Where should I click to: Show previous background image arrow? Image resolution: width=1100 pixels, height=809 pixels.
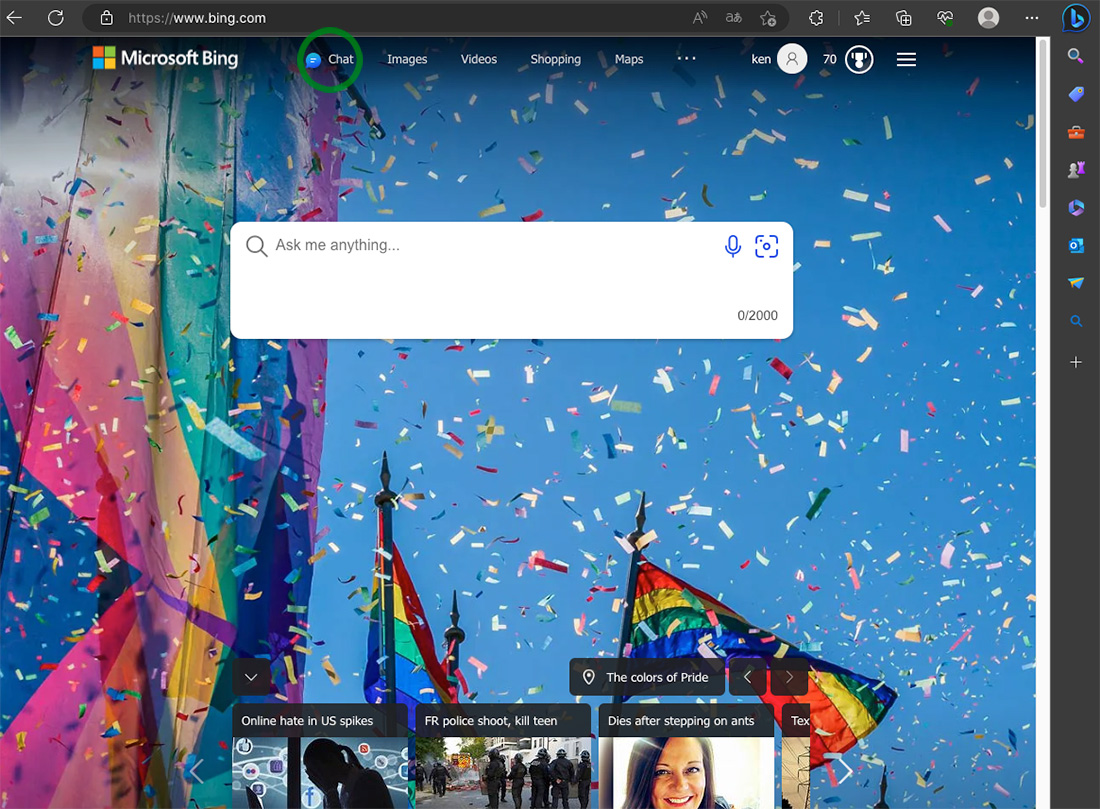(x=747, y=677)
